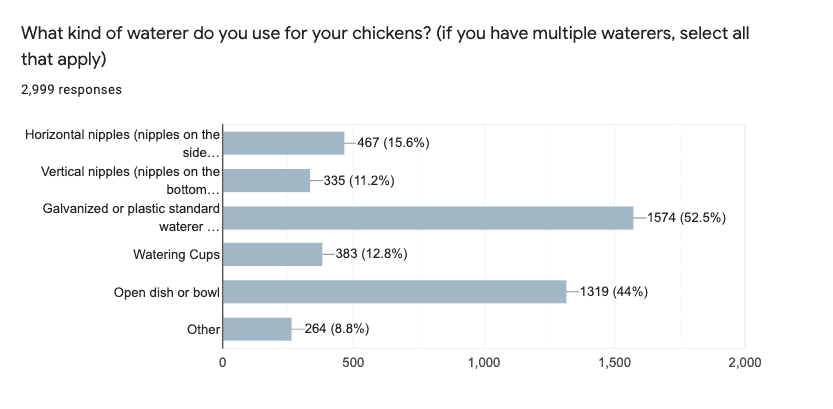Click the 264 (8.8%) data label
Image resolution: width=833 pixels, height=409 pixels.
click(337, 329)
